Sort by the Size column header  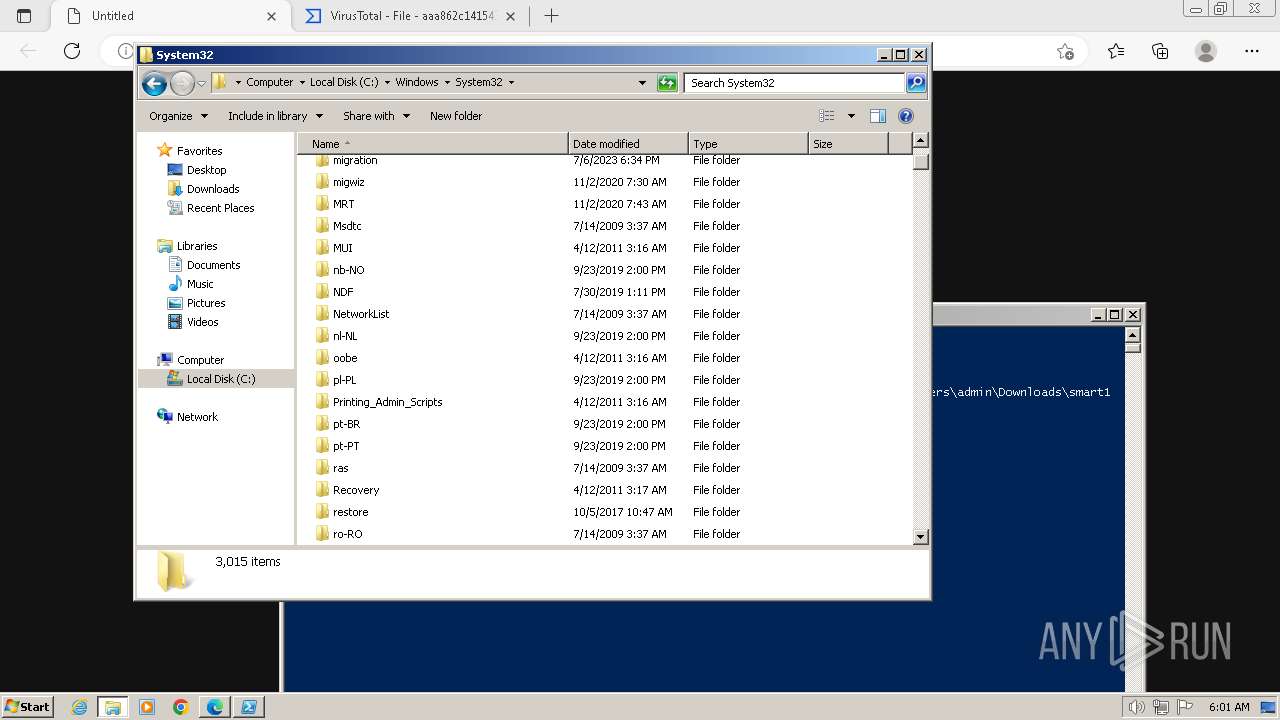click(848, 144)
